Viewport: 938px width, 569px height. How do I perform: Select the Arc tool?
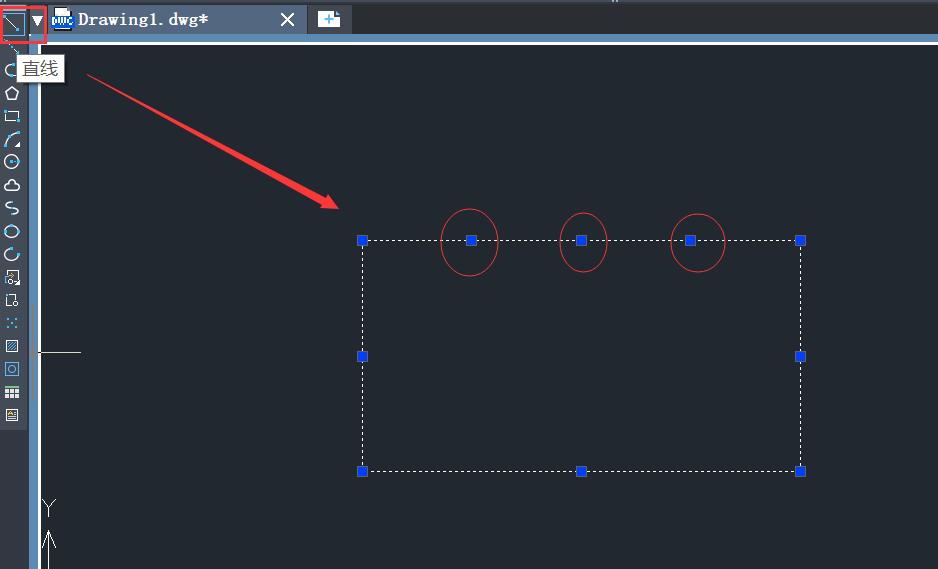pyautogui.click(x=12, y=139)
